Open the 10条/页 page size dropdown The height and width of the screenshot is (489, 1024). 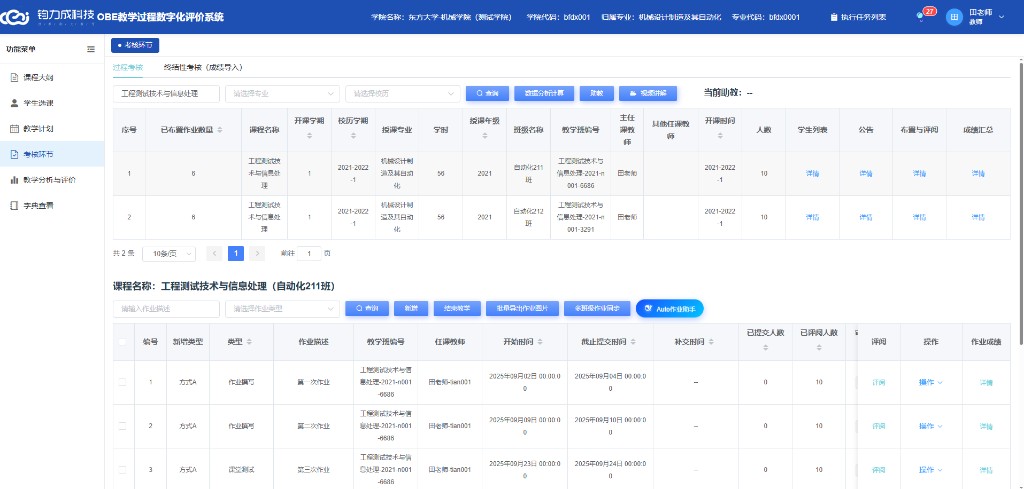[169, 253]
